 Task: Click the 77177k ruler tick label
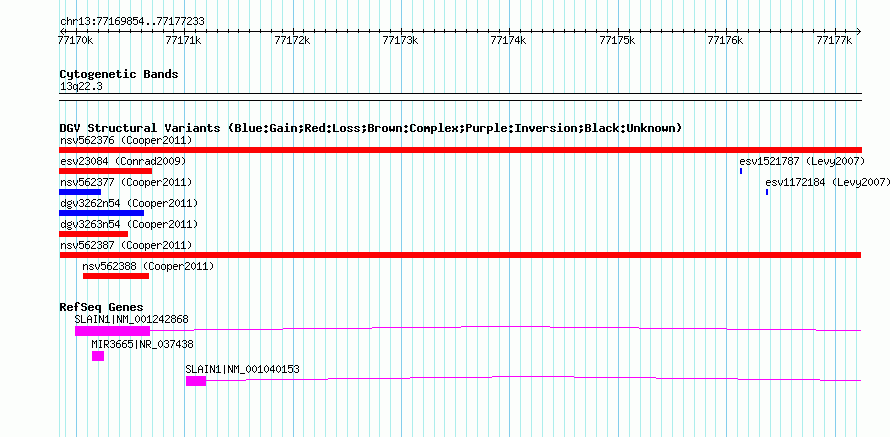click(x=834, y=40)
